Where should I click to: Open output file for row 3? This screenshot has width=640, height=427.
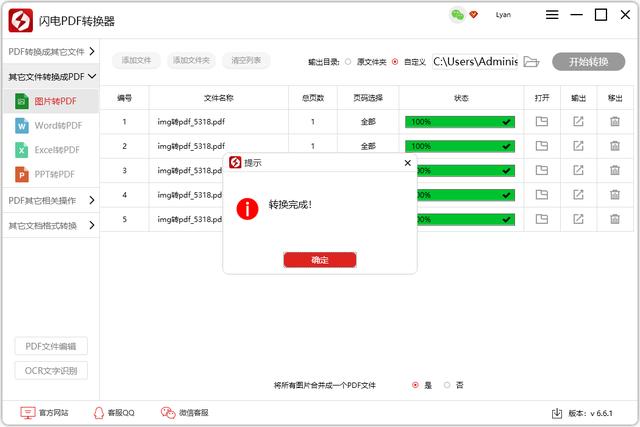click(x=542, y=170)
